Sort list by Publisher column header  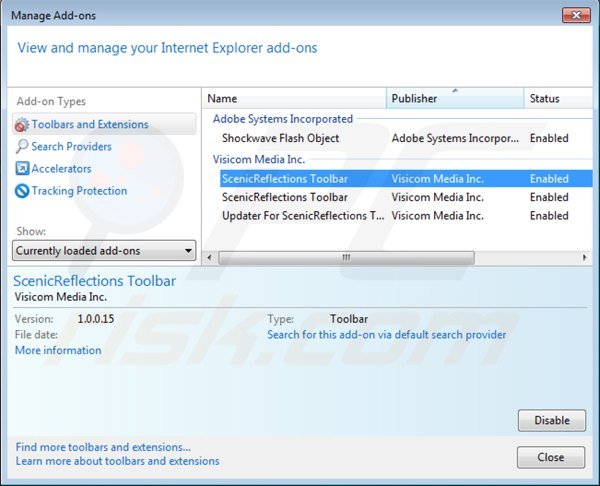click(x=455, y=99)
